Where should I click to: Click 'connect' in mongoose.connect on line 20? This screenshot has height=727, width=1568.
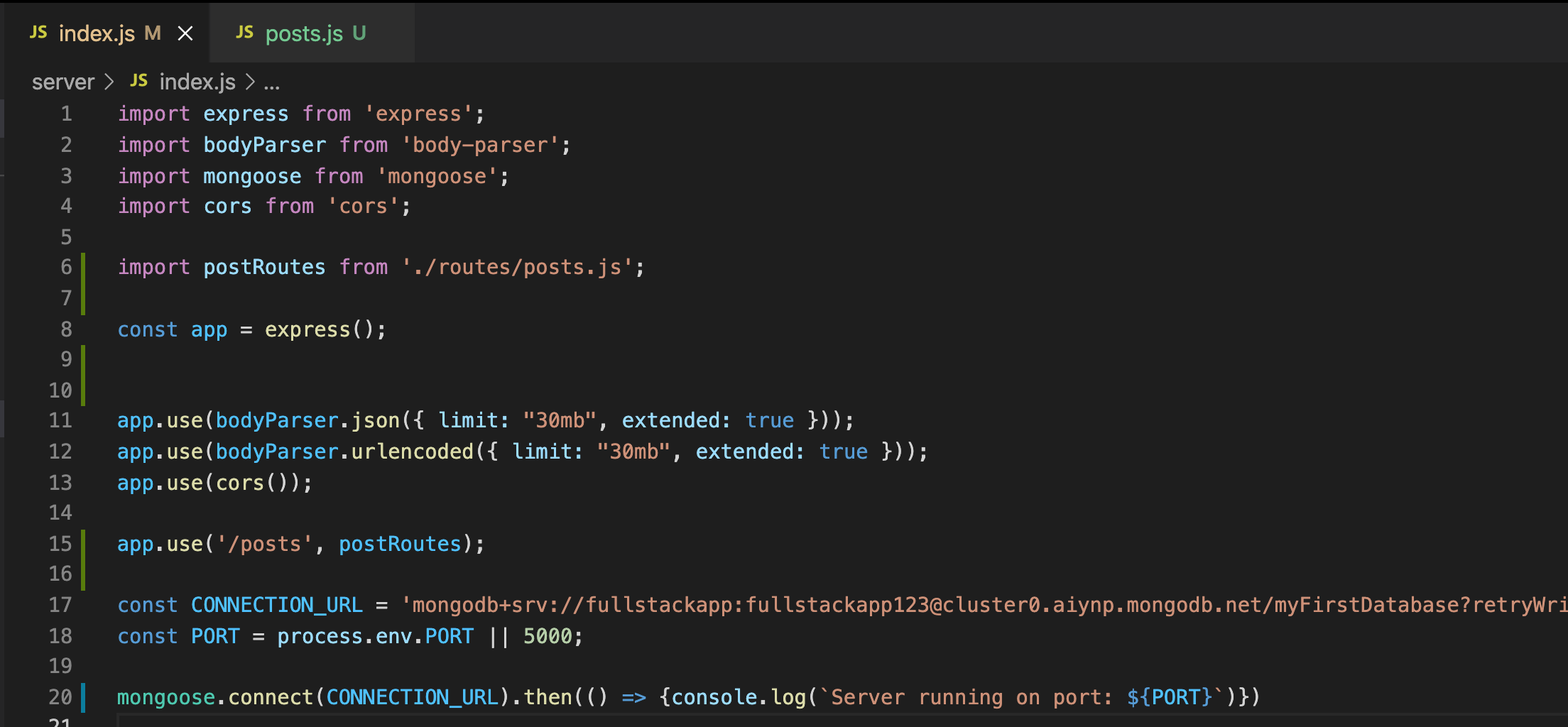tap(271, 697)
